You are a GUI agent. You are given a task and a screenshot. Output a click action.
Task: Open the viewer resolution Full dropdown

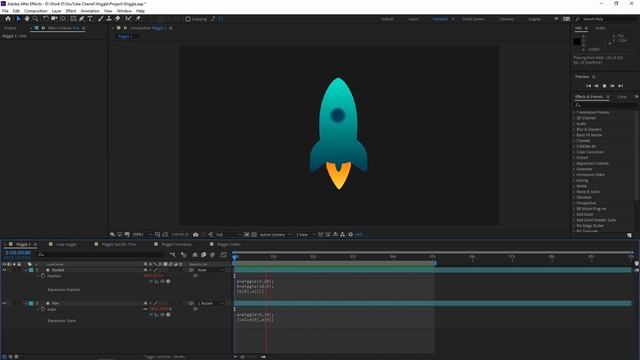(228, 235)
